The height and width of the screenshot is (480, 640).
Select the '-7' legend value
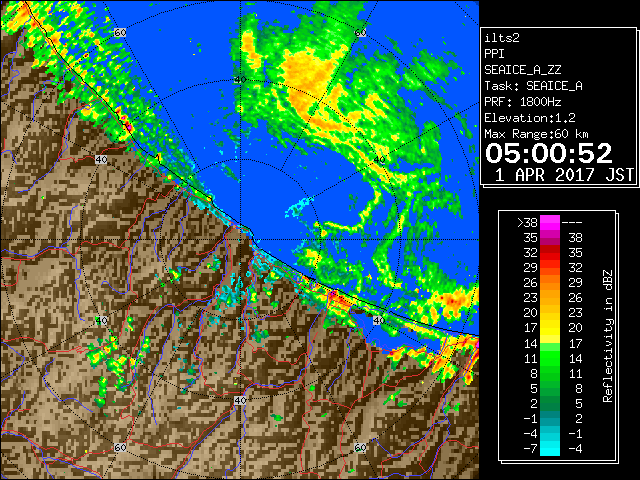pyautogui.click(x=530, y=449)
